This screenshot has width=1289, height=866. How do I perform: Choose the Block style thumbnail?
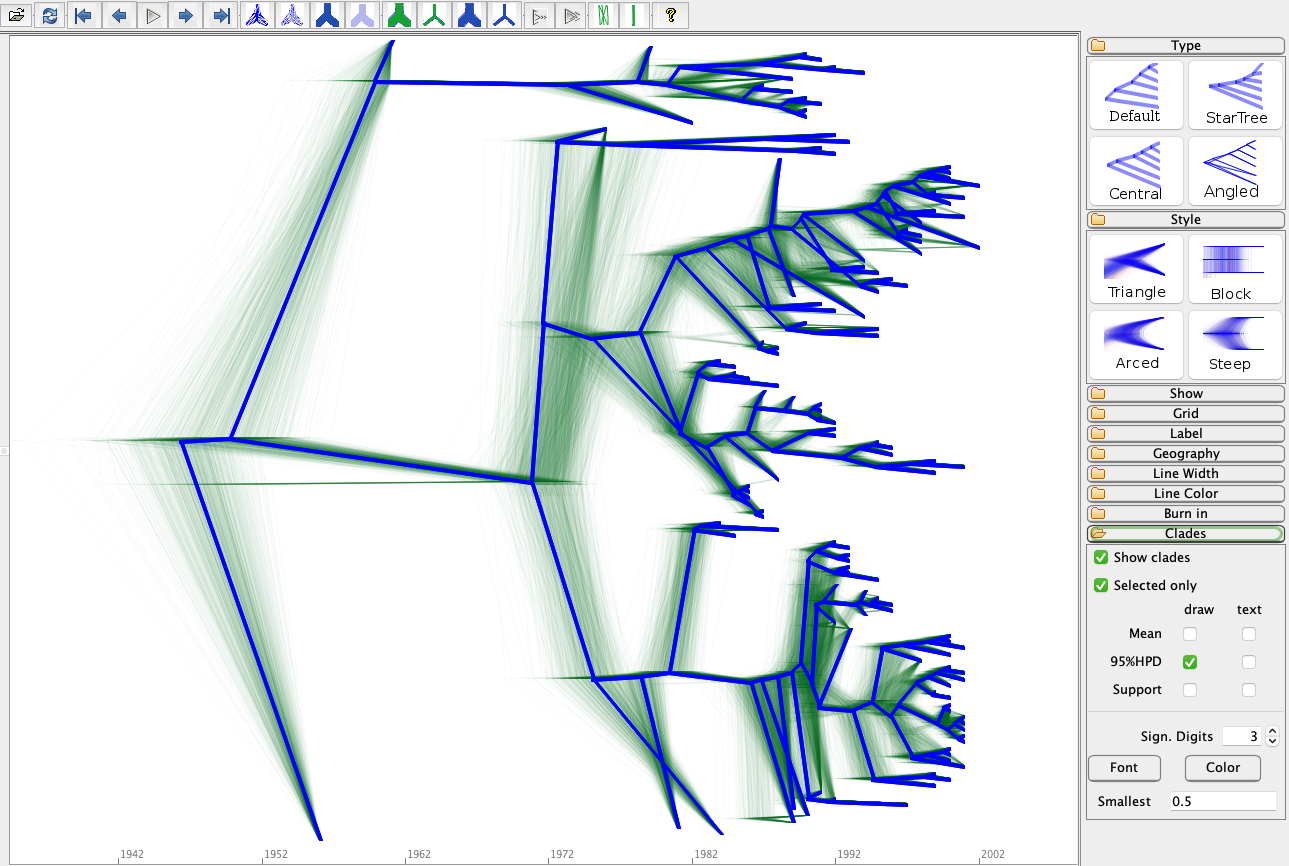pyautogui.click(x=1235, y=270)
